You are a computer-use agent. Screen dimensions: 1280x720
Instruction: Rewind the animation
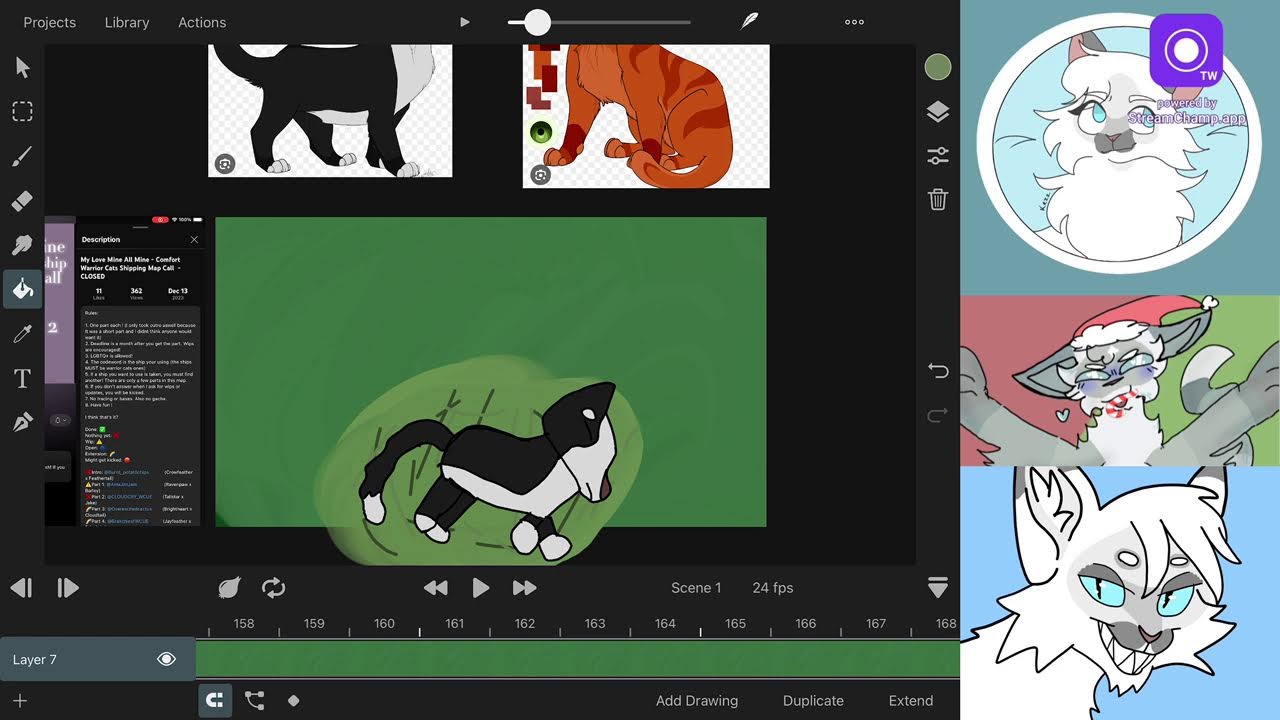(435, 588)
